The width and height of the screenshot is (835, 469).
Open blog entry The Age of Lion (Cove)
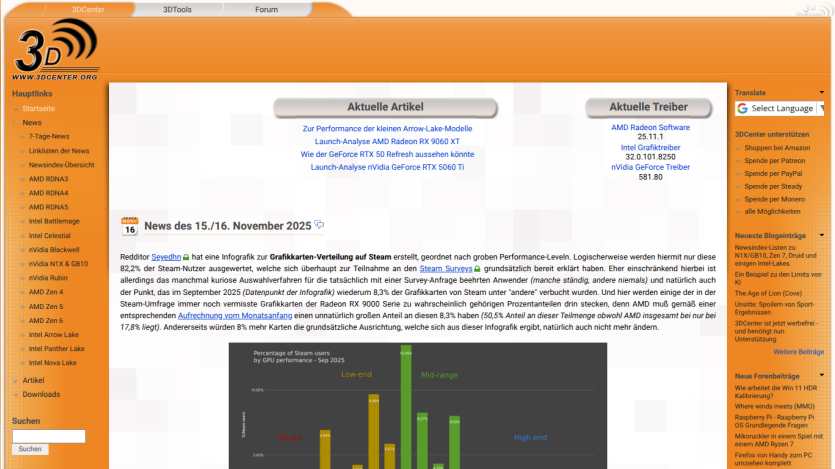point(768,293)
